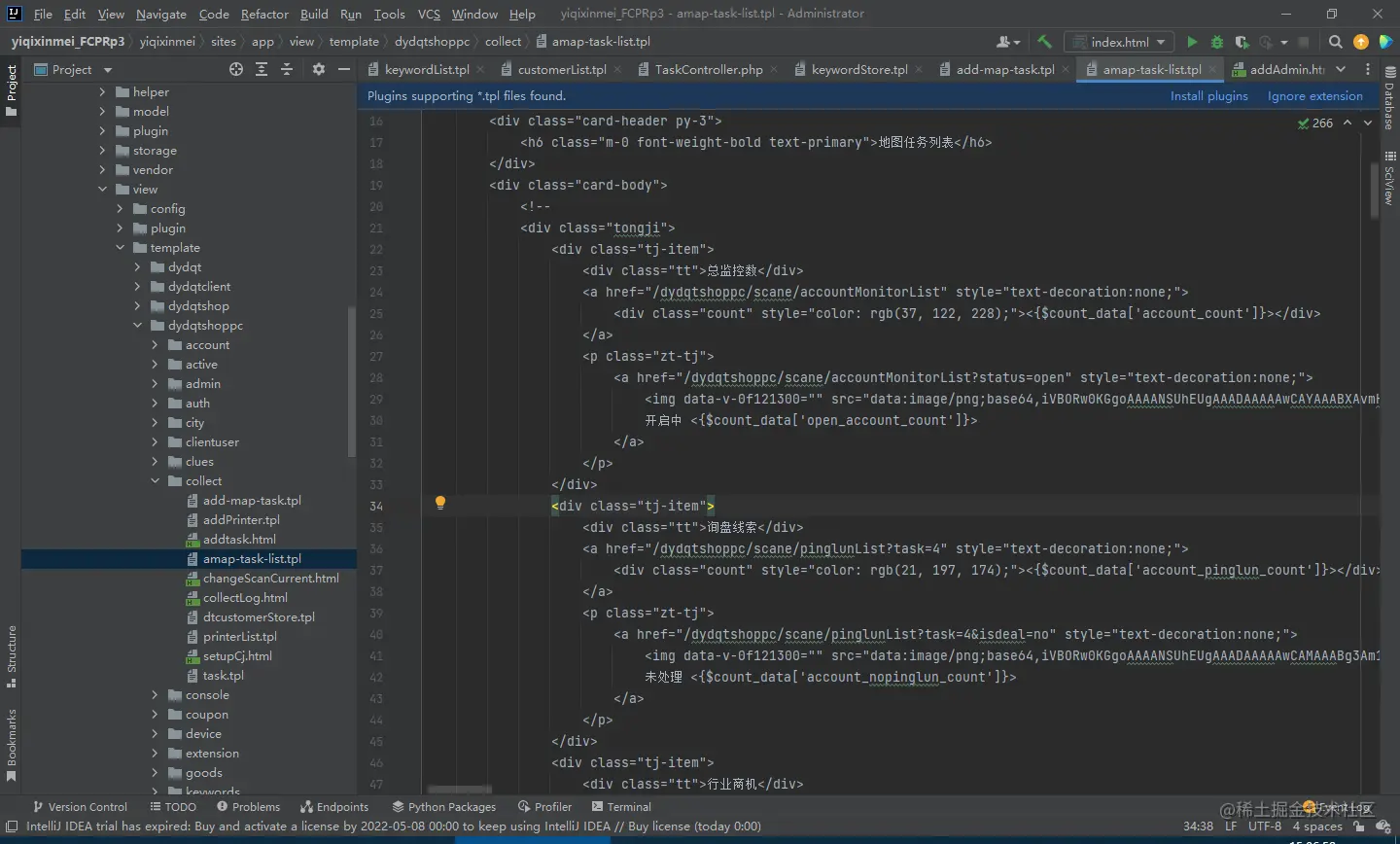
Task: Open the Navigate menu
Action: point(161,14)
